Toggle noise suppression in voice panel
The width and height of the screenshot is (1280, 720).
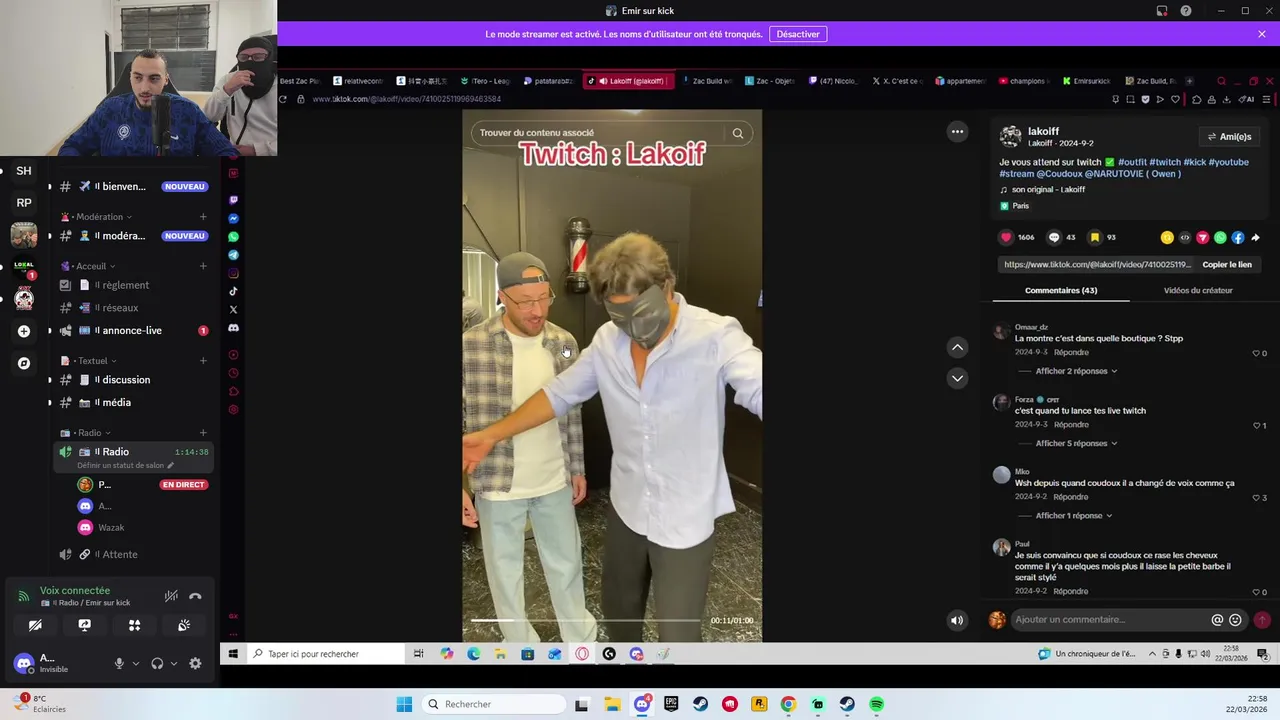tap(171, 596)
